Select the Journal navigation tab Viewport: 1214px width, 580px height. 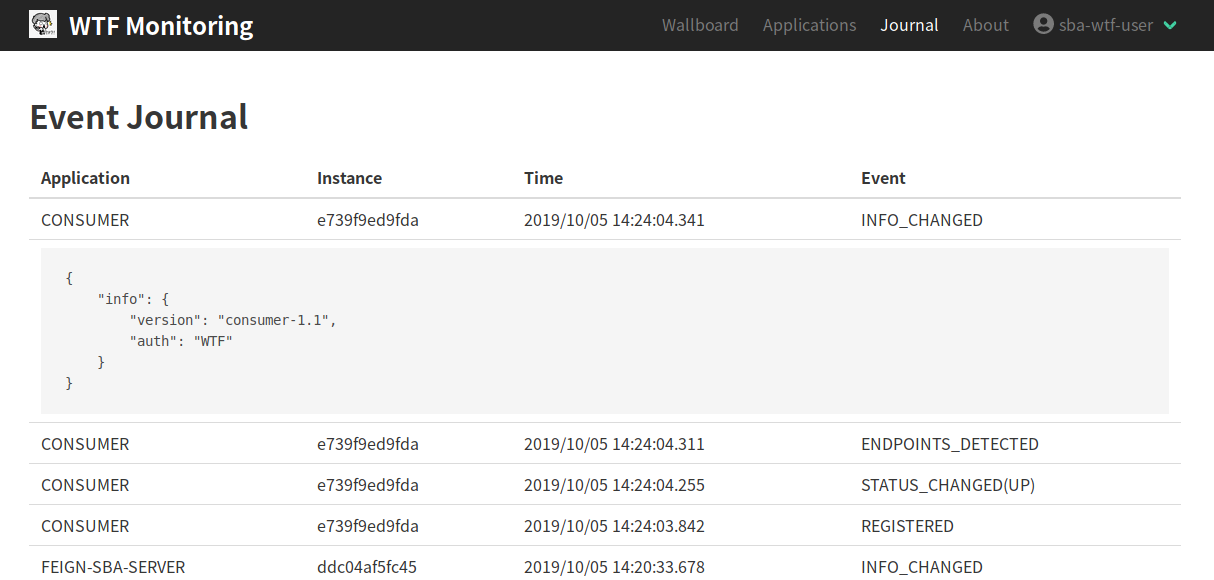pos(909,25)
